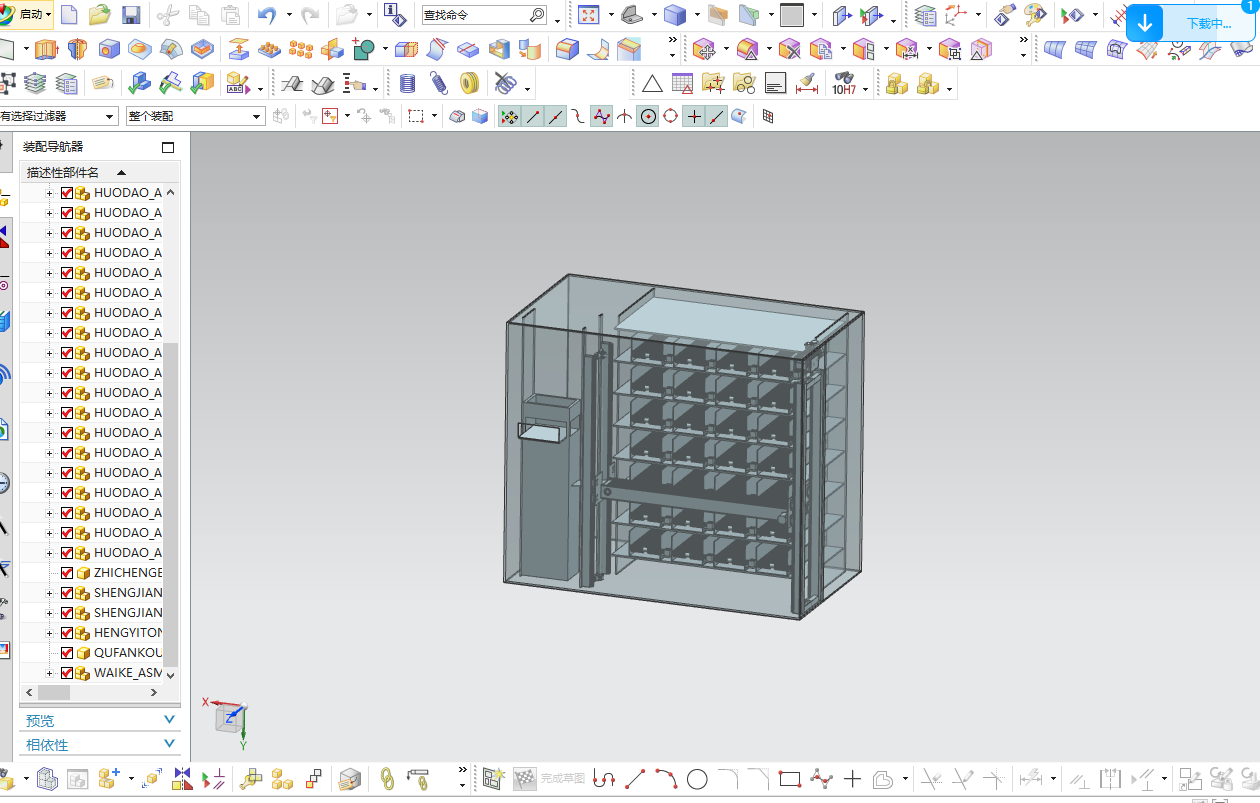This screenshot has height=803, width=1260.
Task: Create a new file with the New icon
Action: [69, 15]
